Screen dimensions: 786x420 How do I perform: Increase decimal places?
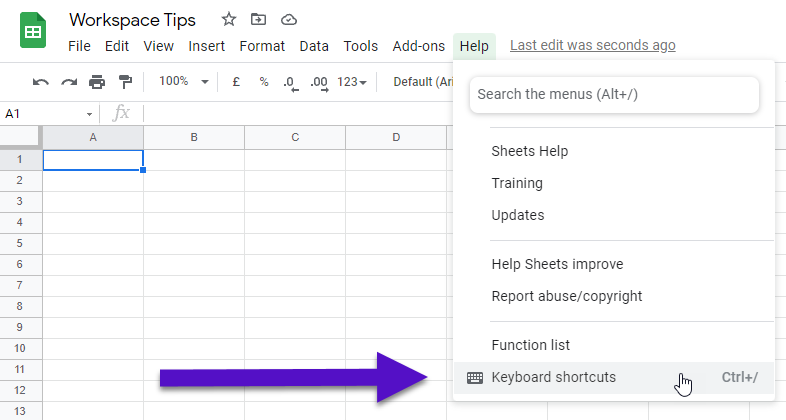(319, 83)
